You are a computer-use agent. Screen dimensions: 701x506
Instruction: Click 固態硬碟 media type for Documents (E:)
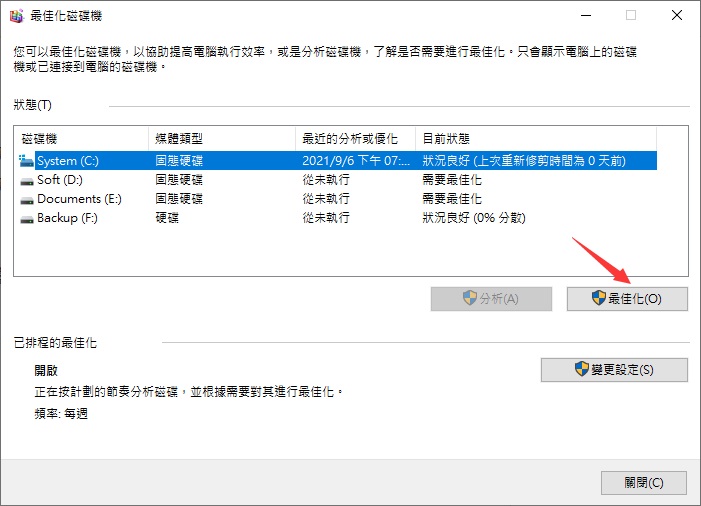179,199
